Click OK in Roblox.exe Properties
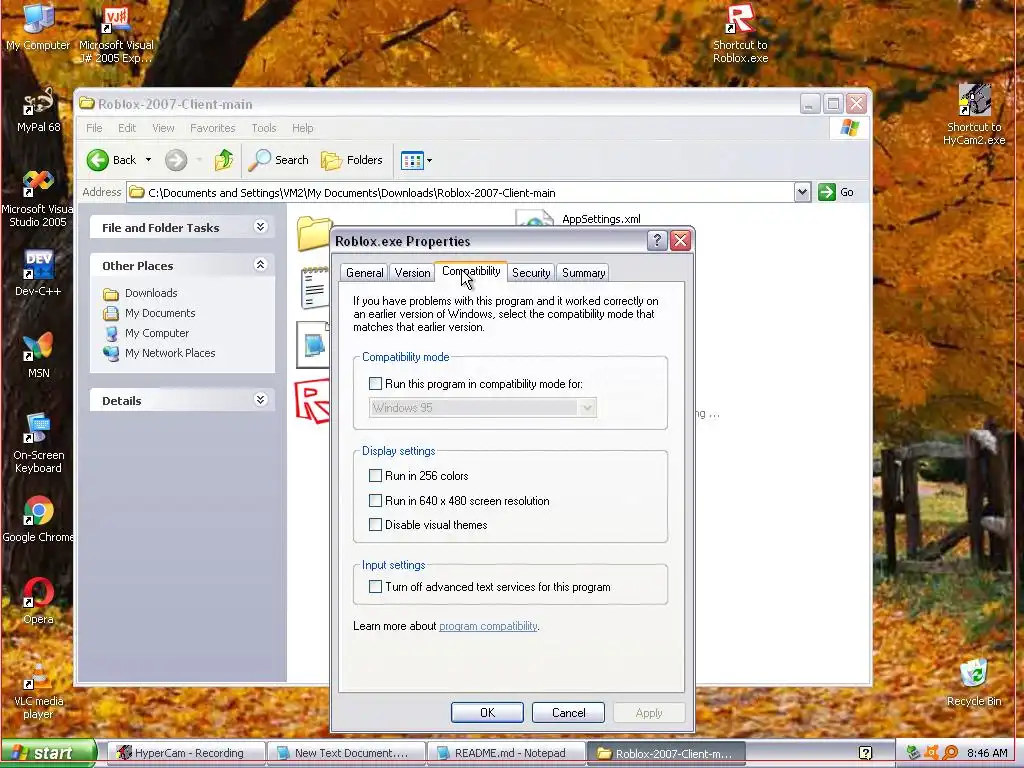Image resolution: width=1024 pixels, height=768 pixels. pyautogui.click(x=487, y=712)
